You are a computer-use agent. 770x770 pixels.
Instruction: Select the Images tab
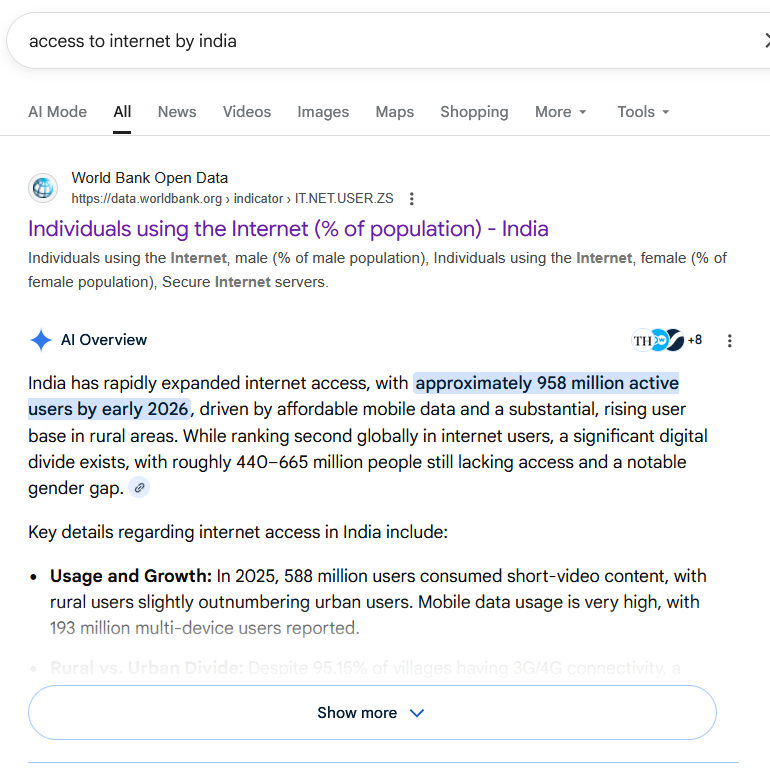[323, 112]
